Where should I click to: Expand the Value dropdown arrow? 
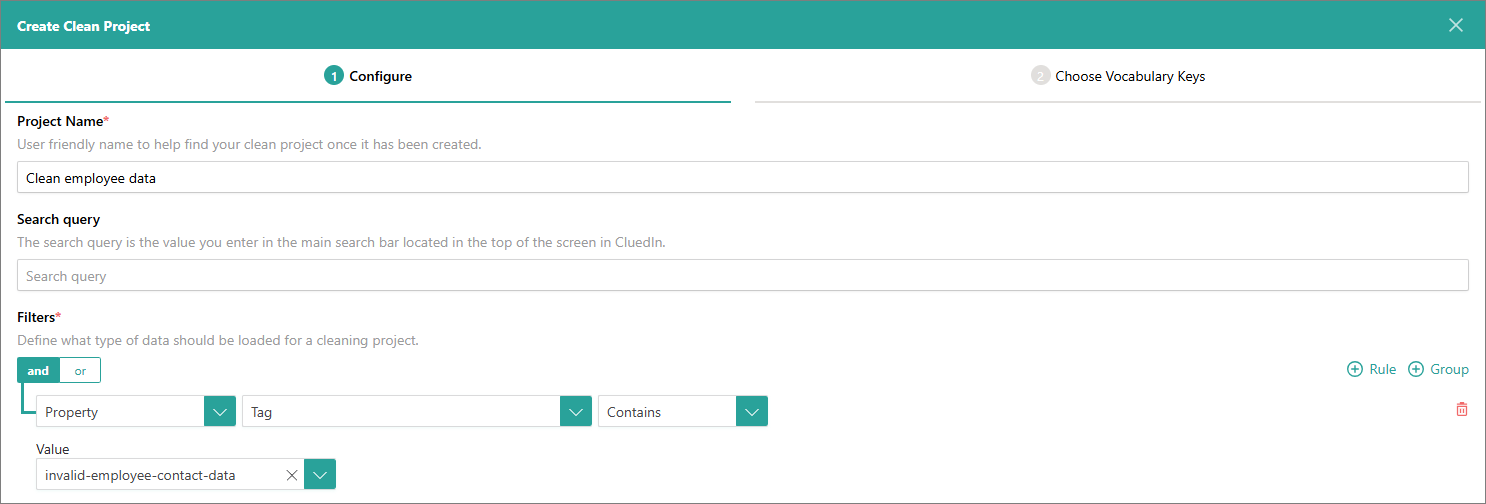320,475
